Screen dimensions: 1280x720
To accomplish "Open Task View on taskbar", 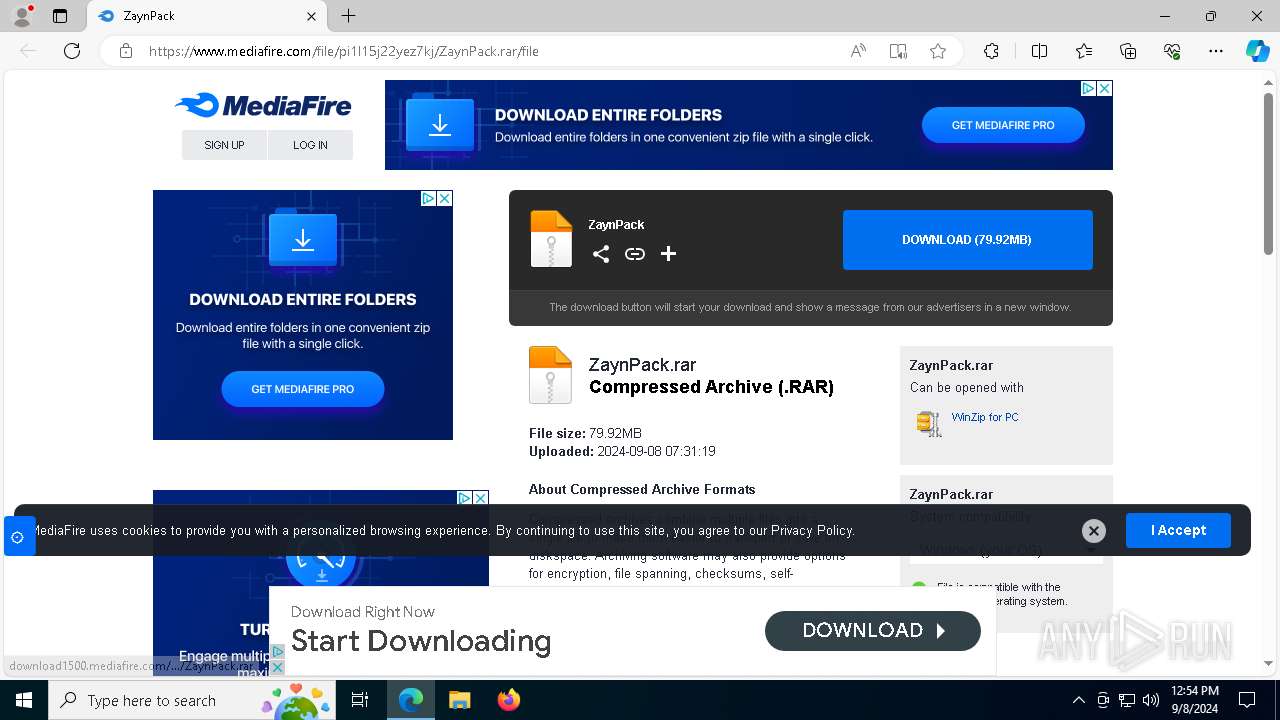I will [361, 700].
